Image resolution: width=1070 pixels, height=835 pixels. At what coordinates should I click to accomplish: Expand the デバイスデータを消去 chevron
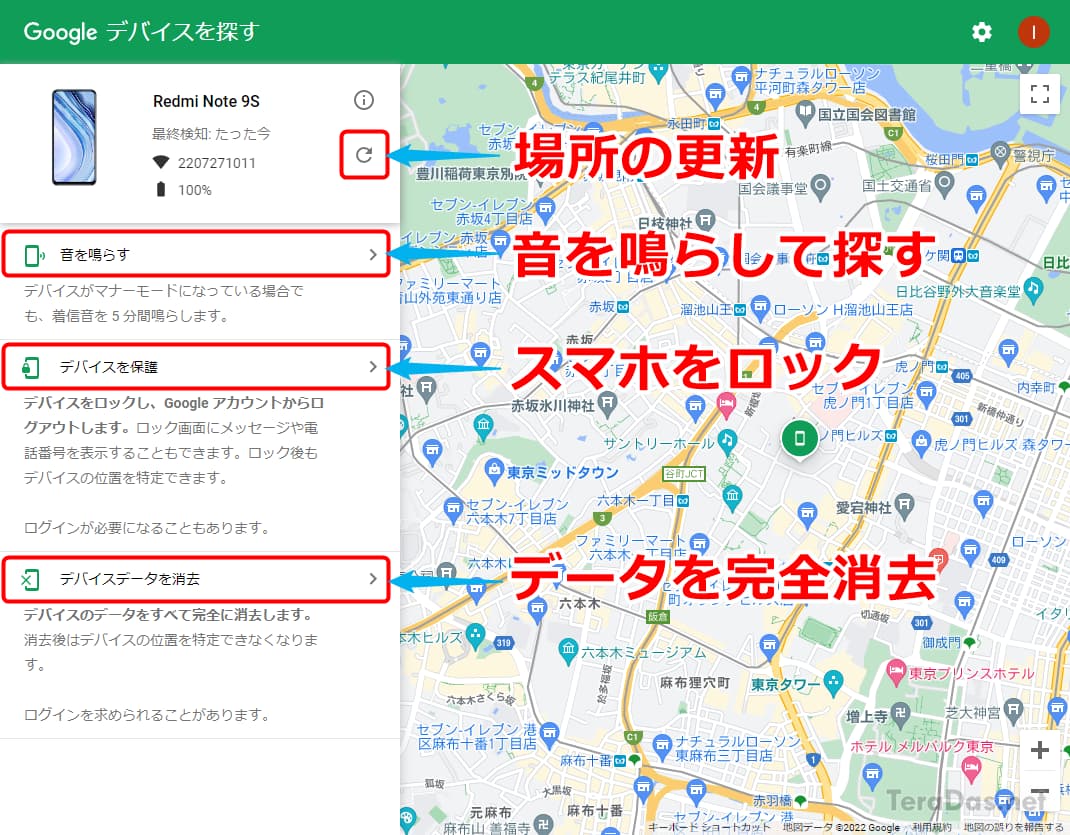tap(373, 579)
